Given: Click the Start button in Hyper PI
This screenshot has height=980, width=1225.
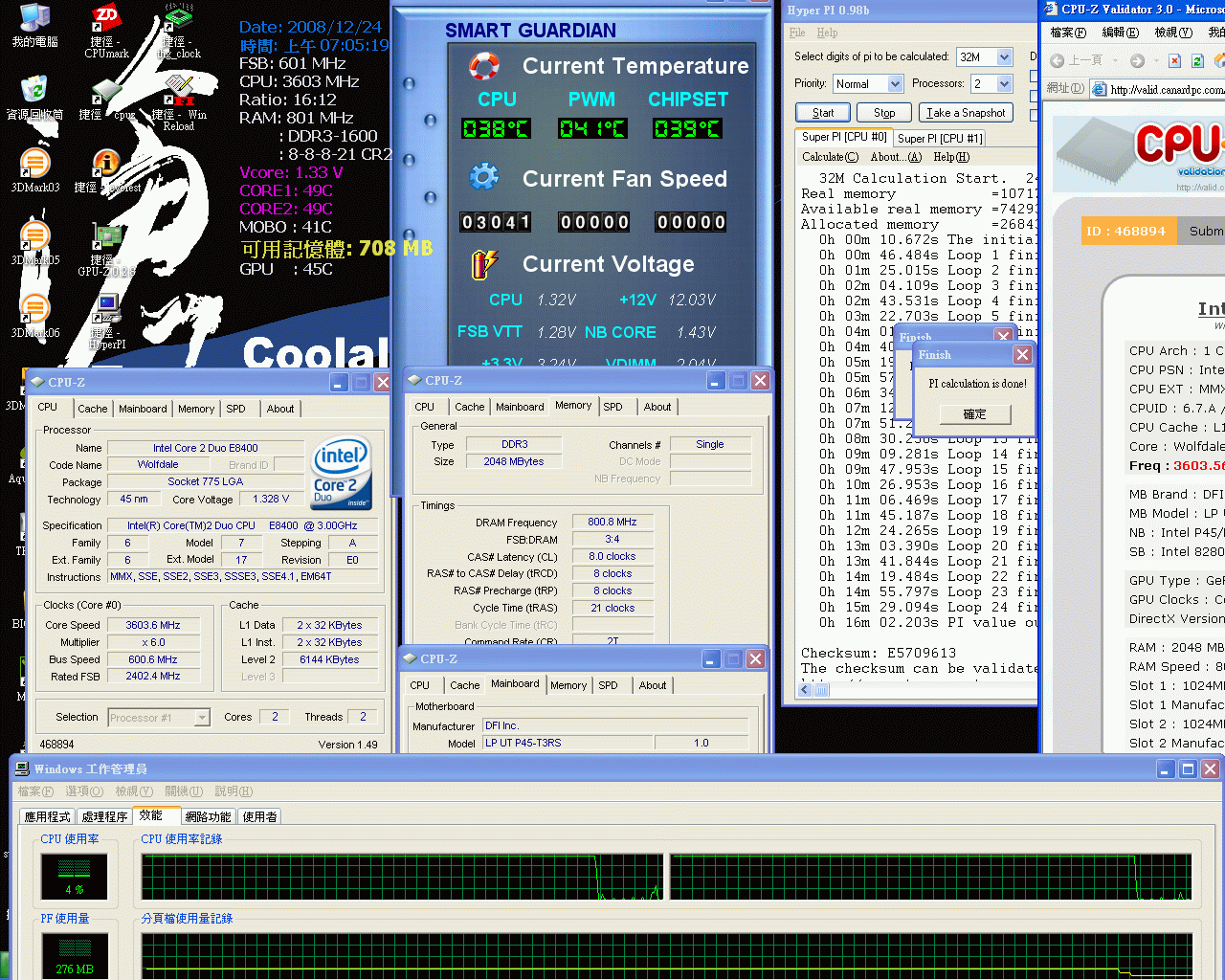Looking at the screenshot, I should click(x=823, y=112).
